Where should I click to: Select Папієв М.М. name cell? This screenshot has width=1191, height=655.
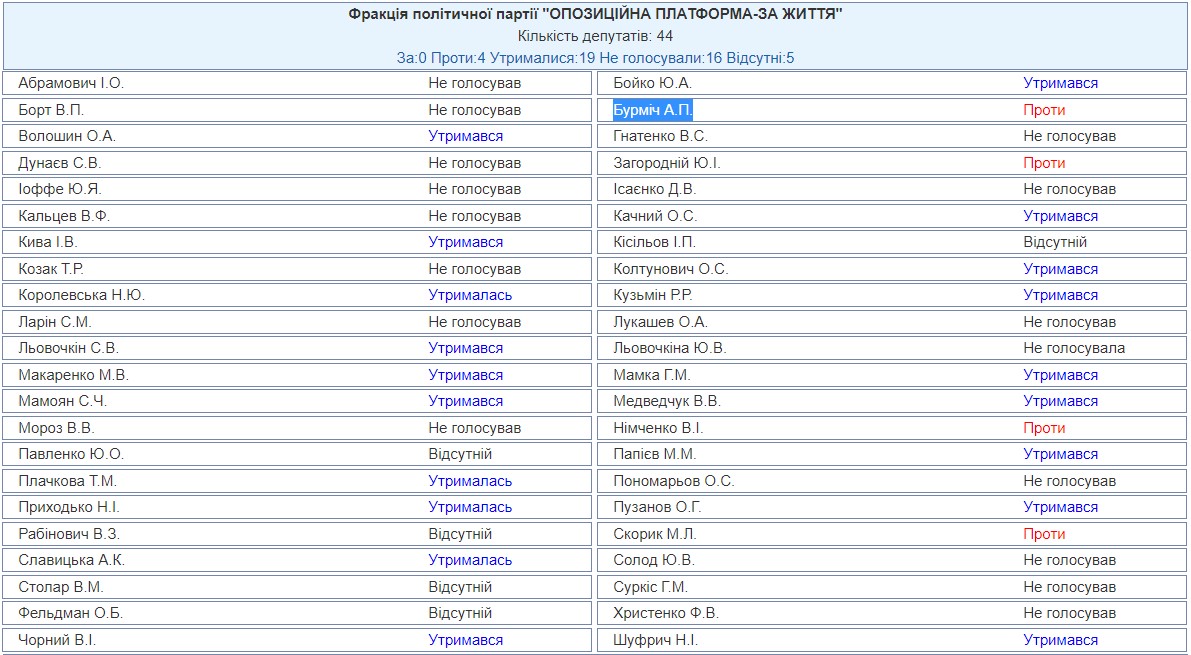655,454
